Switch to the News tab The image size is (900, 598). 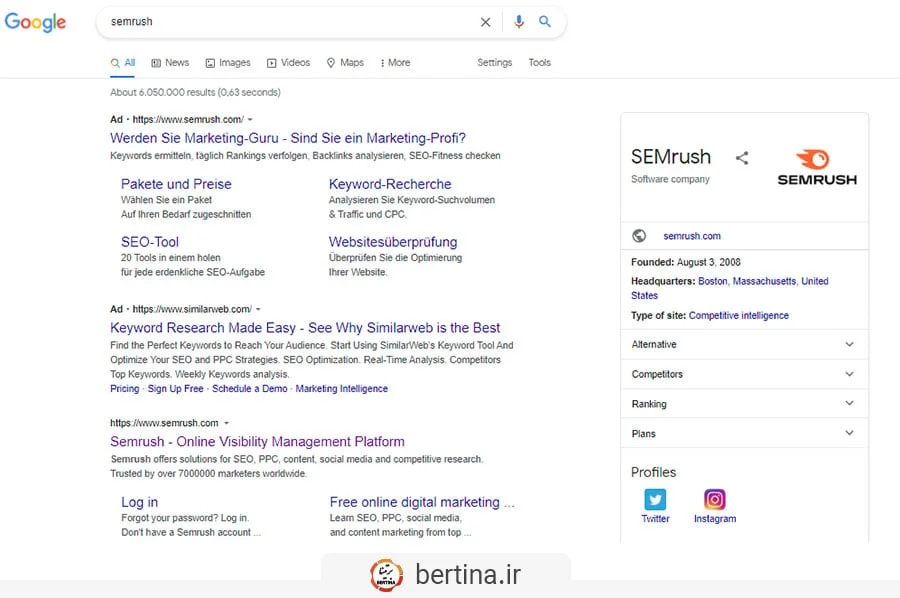point(170,63)
